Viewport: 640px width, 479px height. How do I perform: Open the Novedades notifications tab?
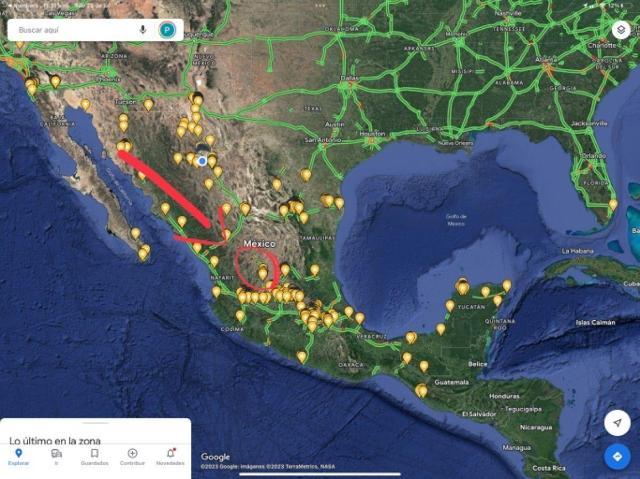coord(170,457)
